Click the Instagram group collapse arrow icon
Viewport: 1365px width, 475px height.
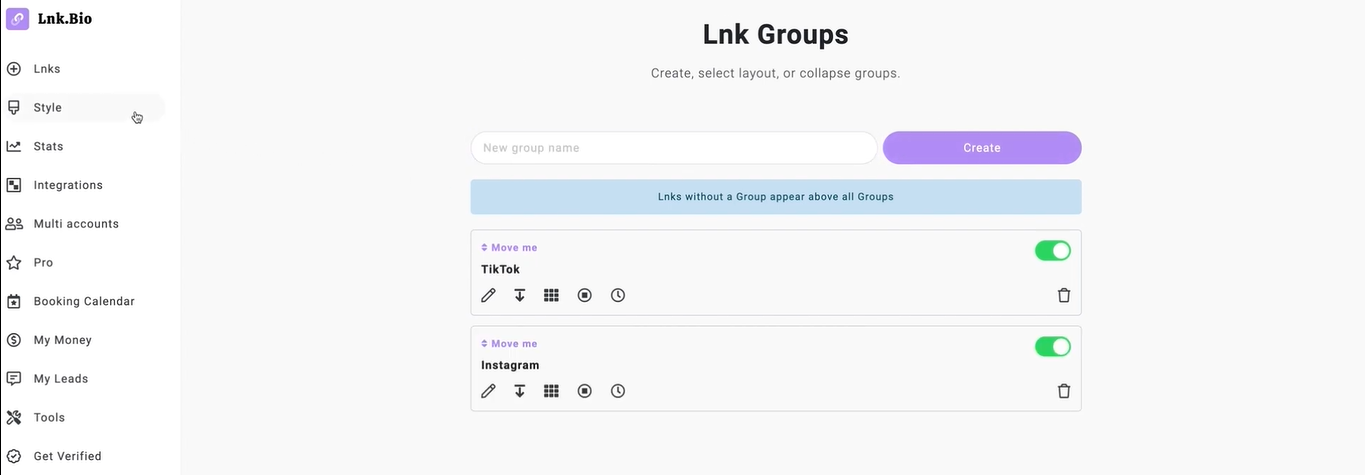point(520,391)
